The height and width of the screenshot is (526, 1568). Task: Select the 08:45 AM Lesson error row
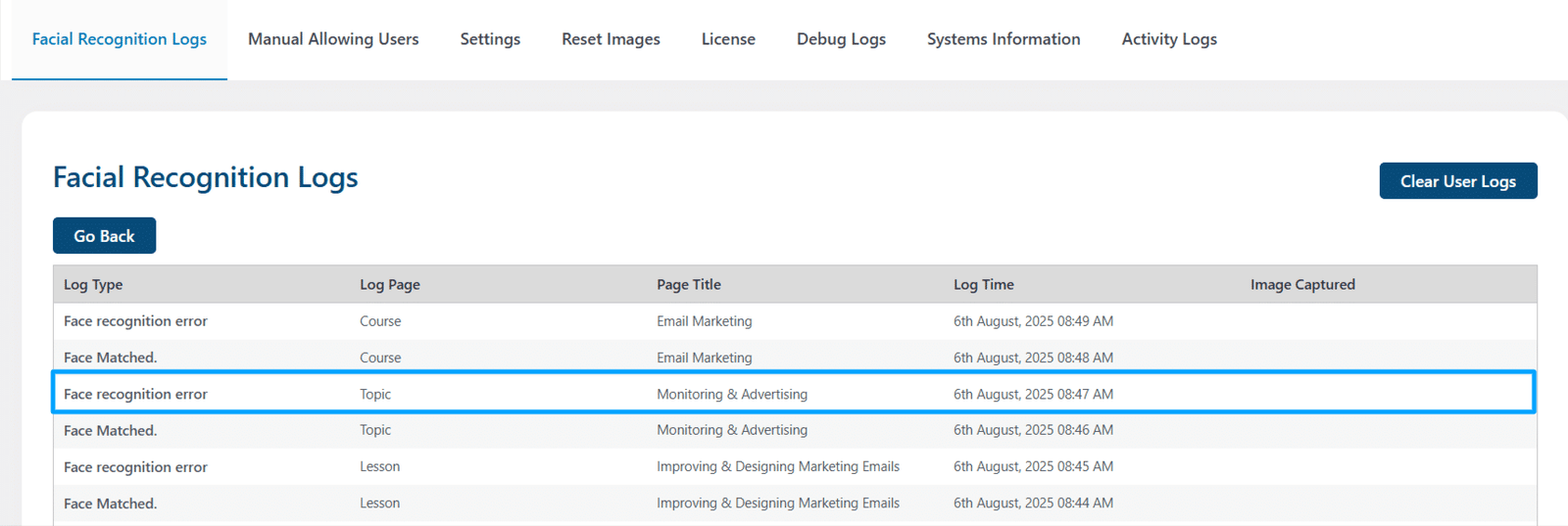(x=795, y=467)
